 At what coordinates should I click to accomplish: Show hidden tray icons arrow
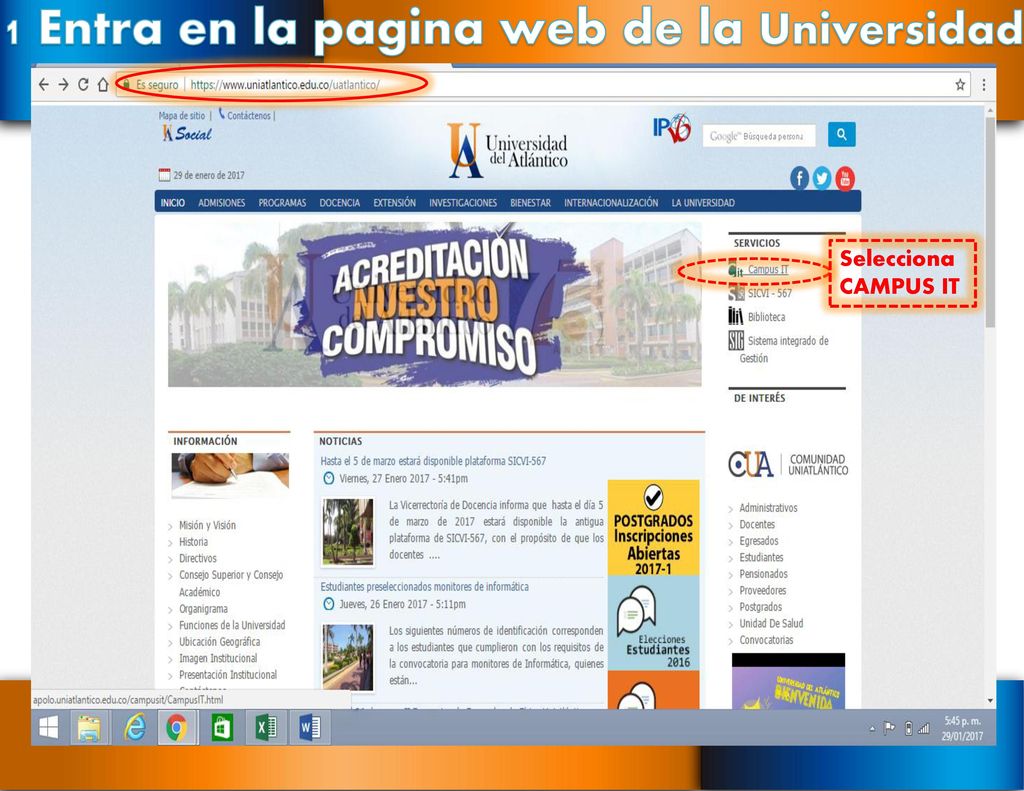[x=872, y=728]
